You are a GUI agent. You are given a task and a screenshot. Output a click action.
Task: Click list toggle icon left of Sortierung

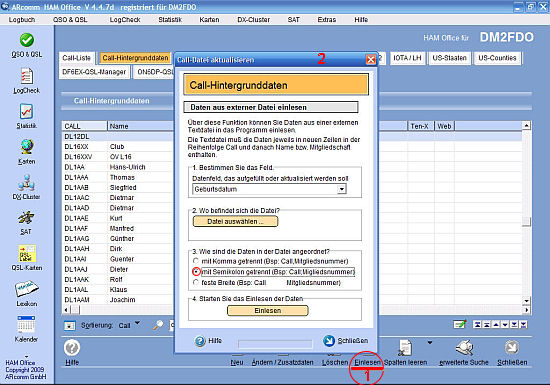(x=69, y=326)
